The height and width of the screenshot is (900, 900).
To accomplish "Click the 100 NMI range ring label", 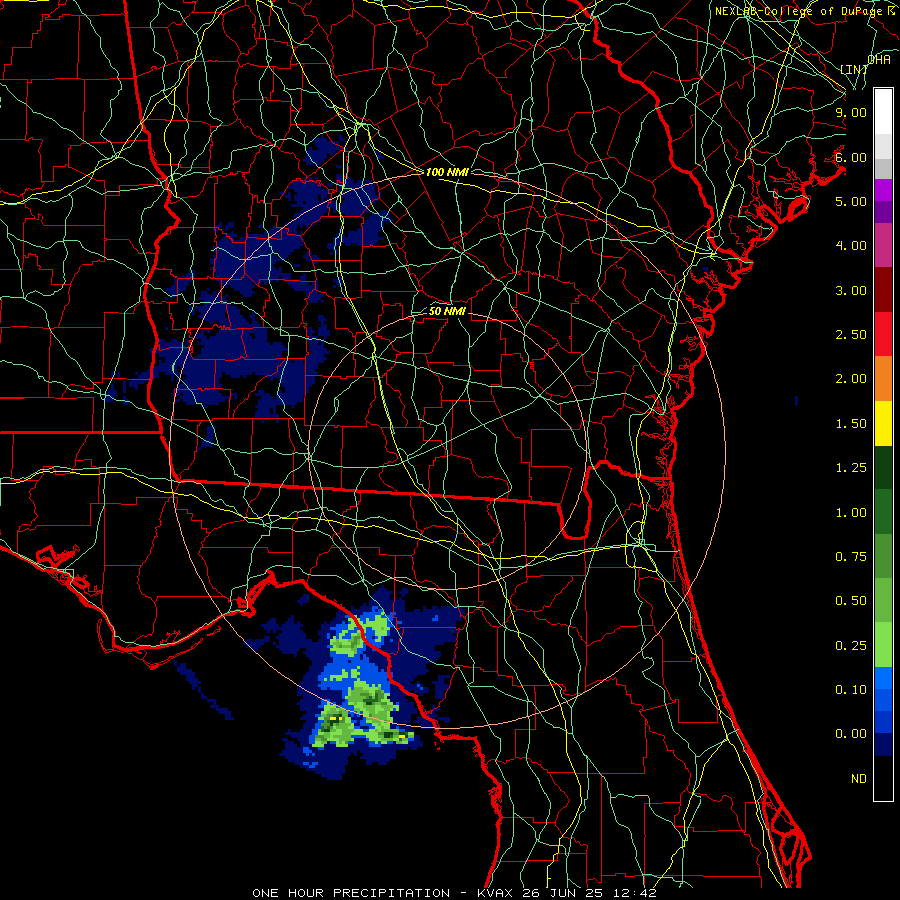I will pos(447,172).
